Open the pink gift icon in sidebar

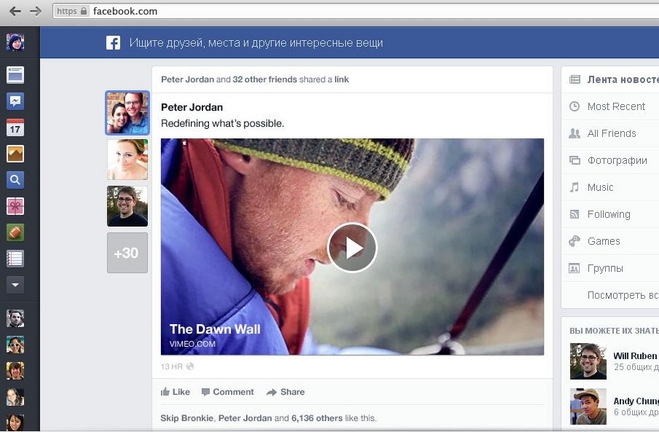(15, 206)
